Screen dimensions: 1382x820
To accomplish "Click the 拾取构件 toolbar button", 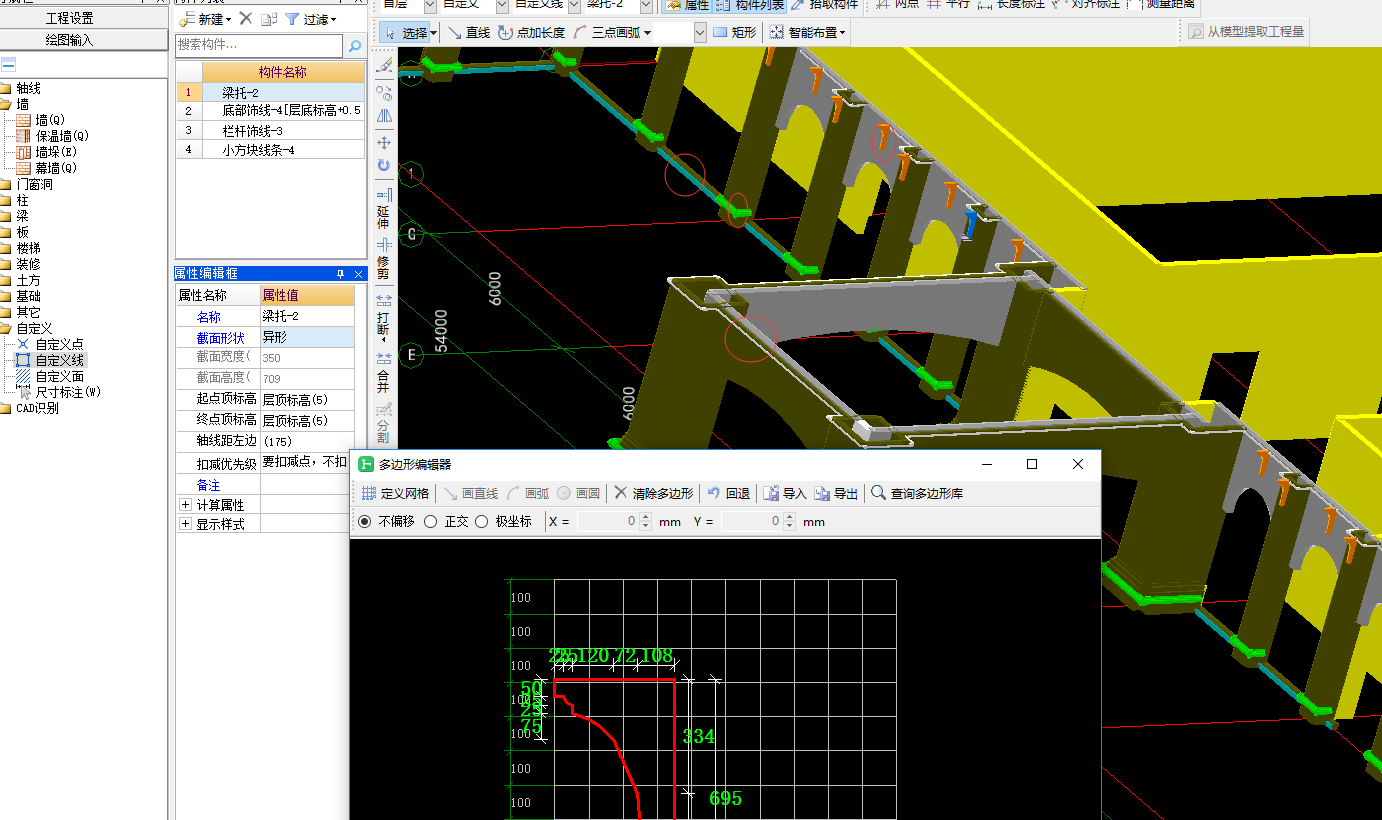I will click(825, 6).
